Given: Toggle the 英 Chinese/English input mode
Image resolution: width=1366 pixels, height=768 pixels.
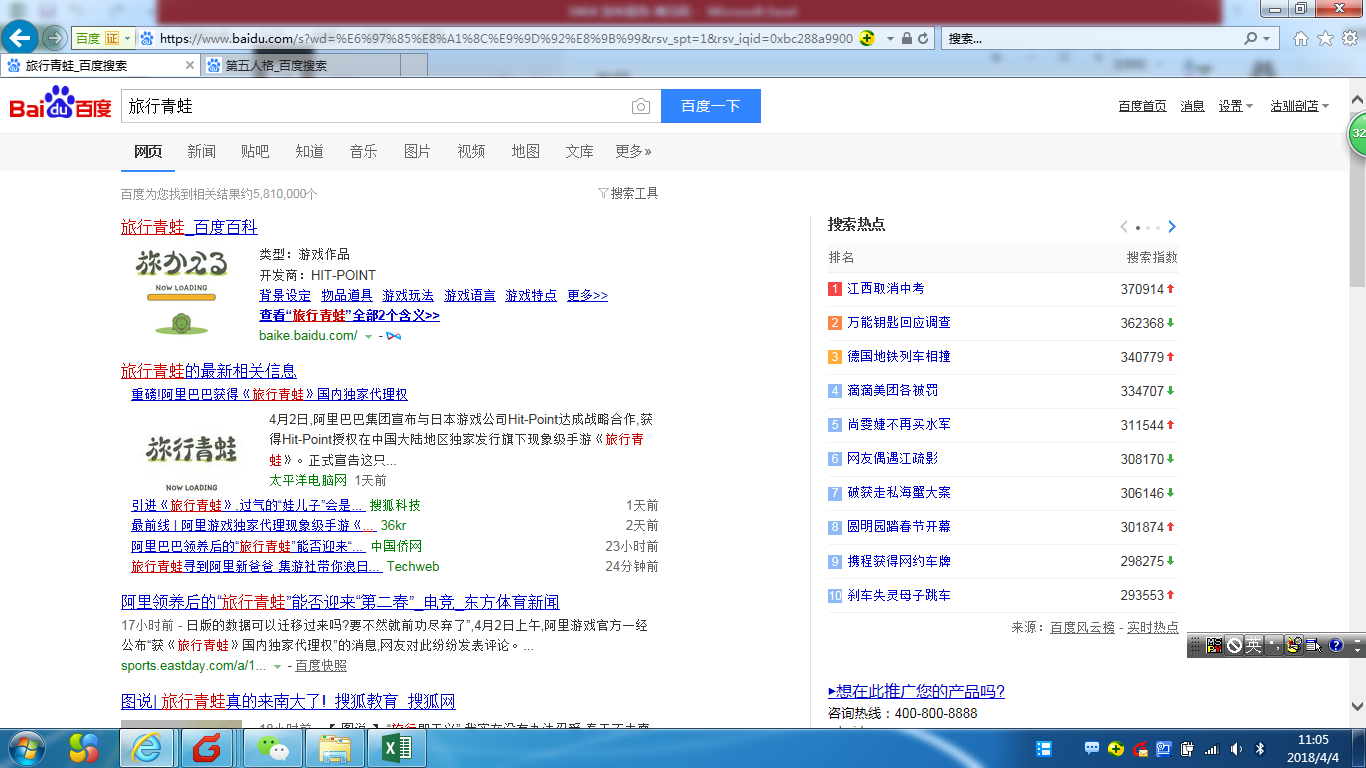Looking at the screenshot, I should [x=1253, y=646].
